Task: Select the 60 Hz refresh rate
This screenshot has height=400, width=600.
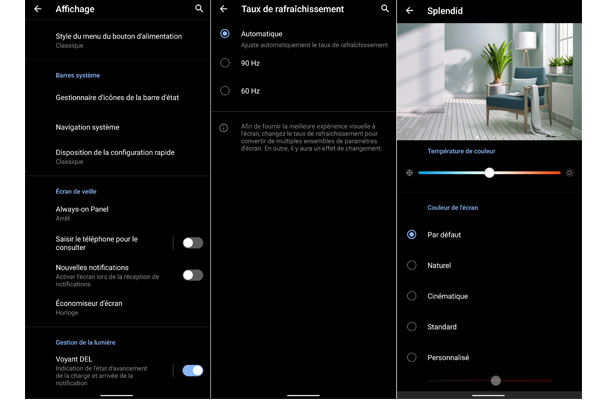Action: tap(224, 91)
